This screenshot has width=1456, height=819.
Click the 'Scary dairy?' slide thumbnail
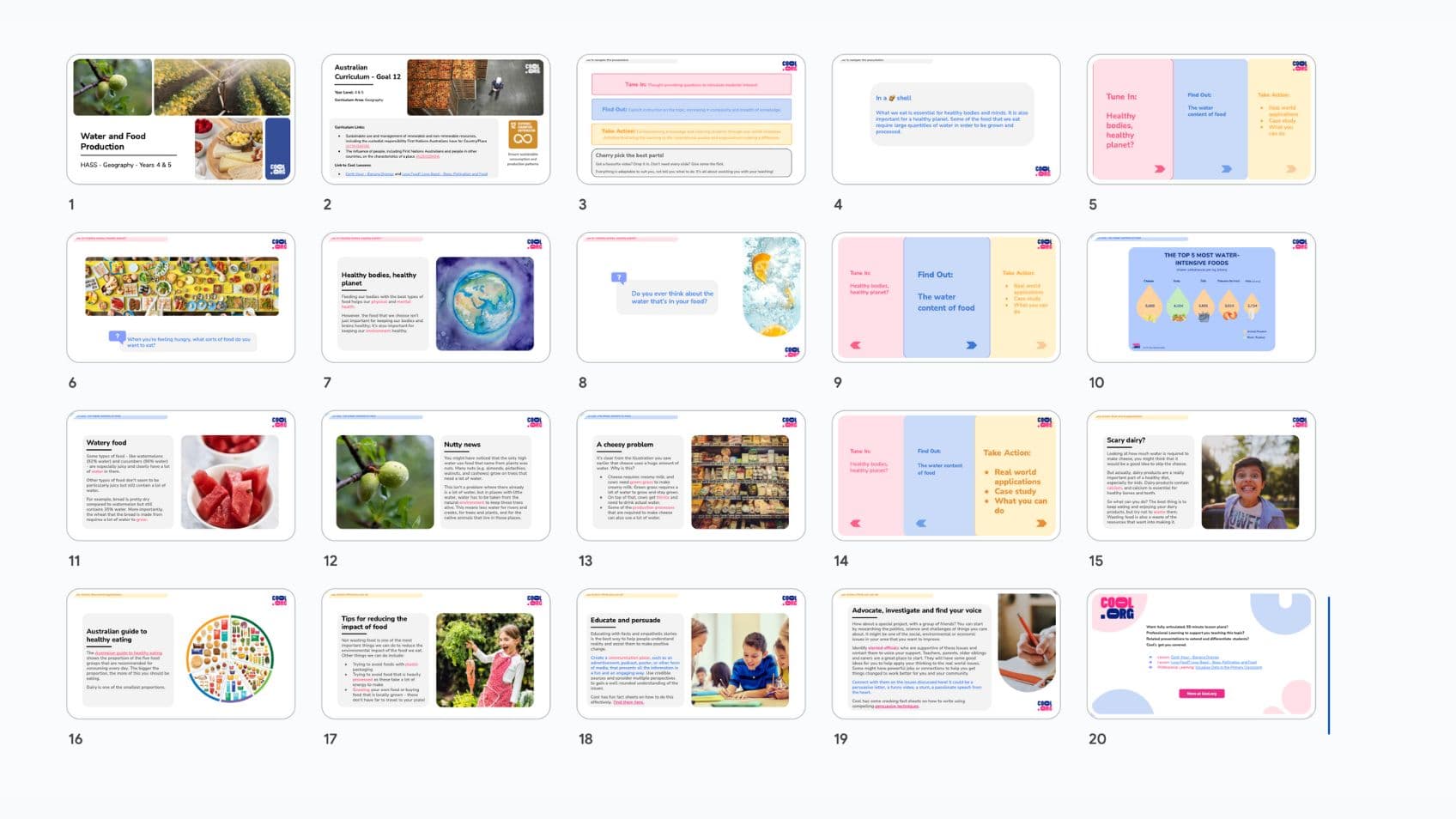1200,476
